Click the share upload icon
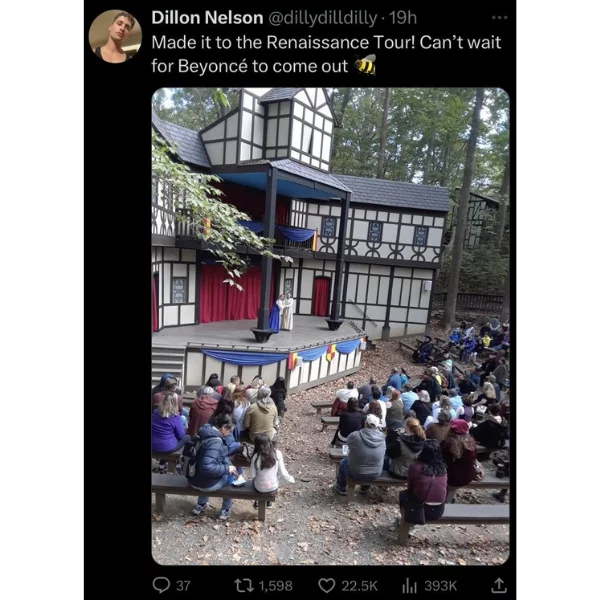600x600 pixels. coord(499,585)
